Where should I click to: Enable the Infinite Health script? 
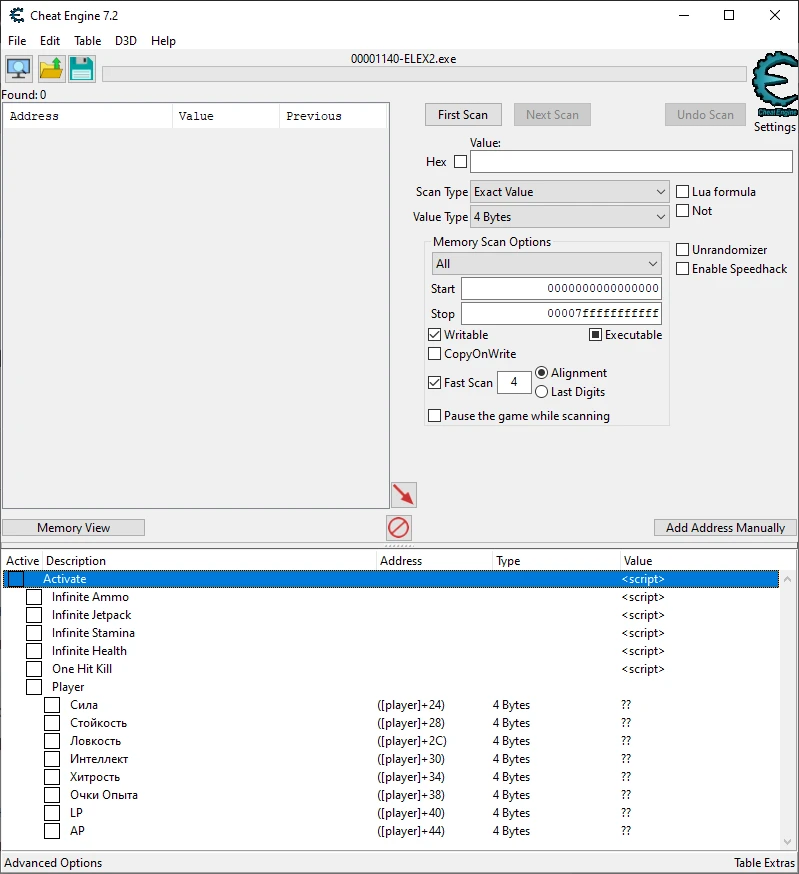pos(34,650)
